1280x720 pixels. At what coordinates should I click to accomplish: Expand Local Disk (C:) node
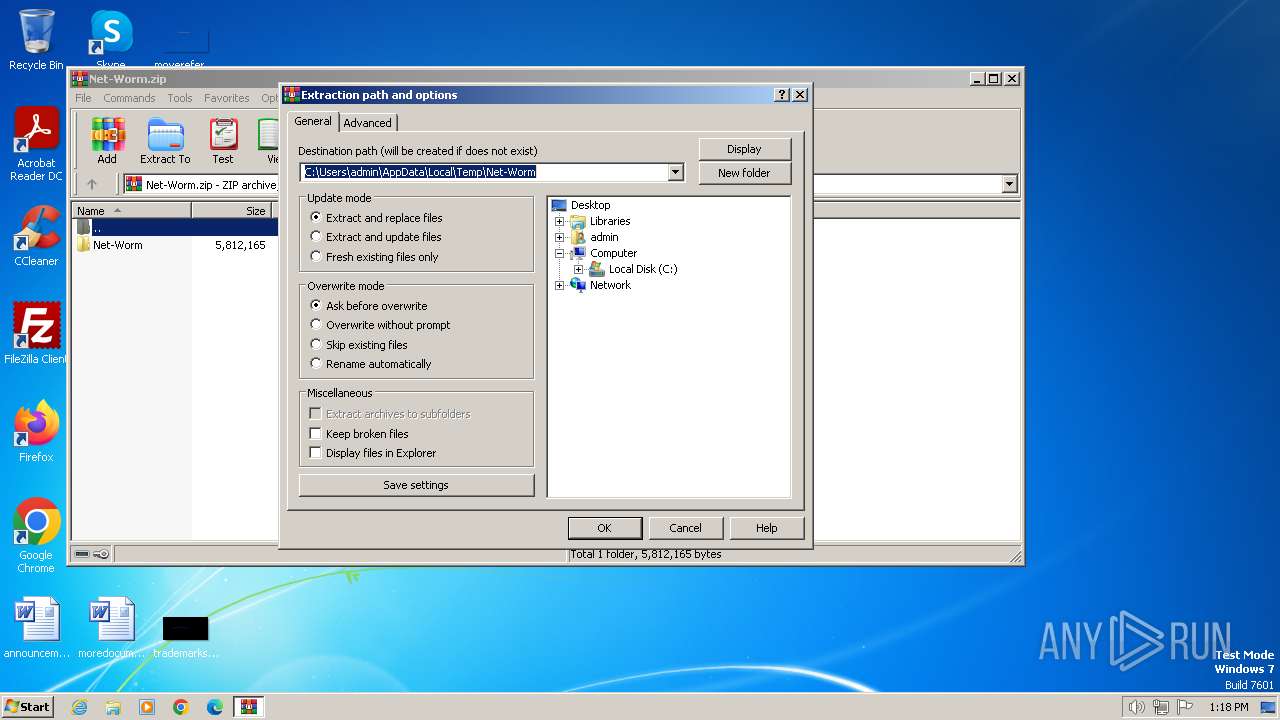[578, 269]
